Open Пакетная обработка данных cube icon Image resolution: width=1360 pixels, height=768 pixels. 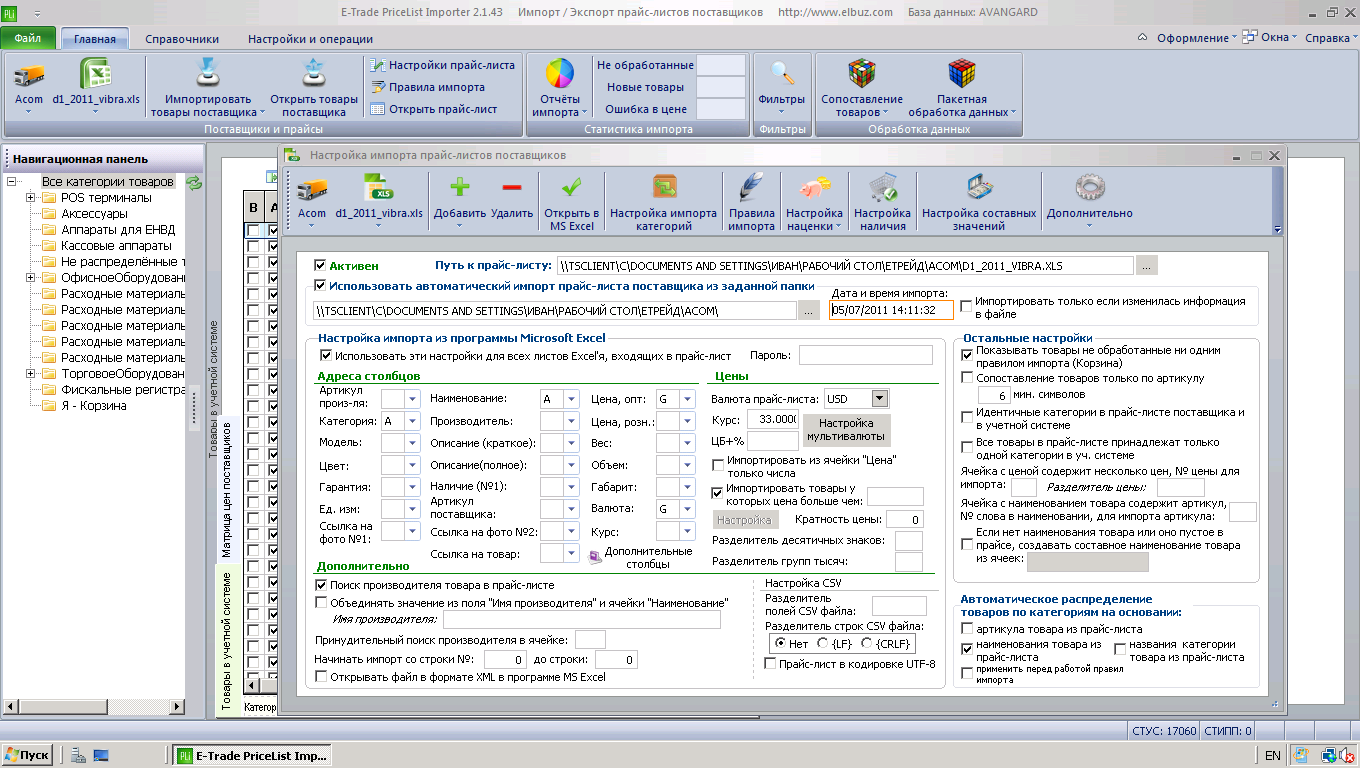(962, 75)
